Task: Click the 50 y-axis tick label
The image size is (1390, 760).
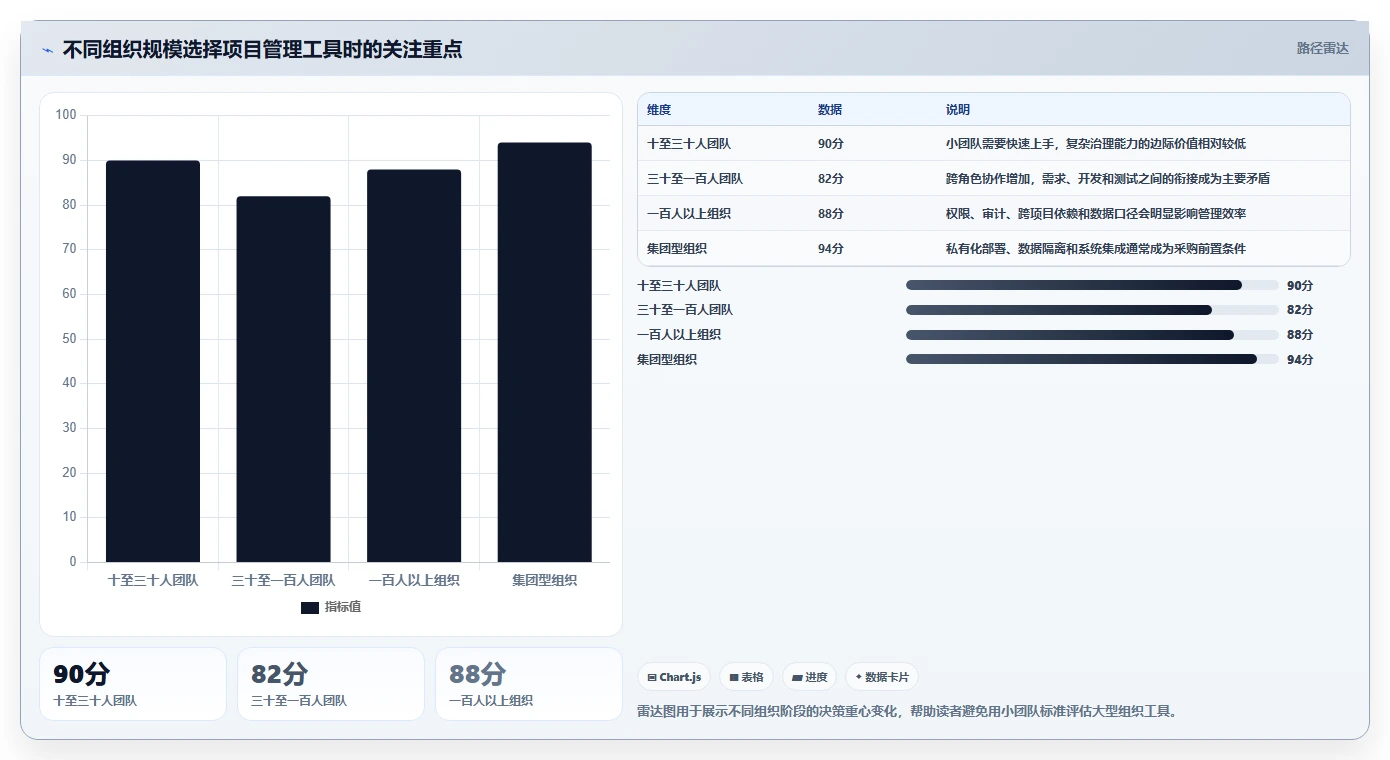Action: (70, 339)
